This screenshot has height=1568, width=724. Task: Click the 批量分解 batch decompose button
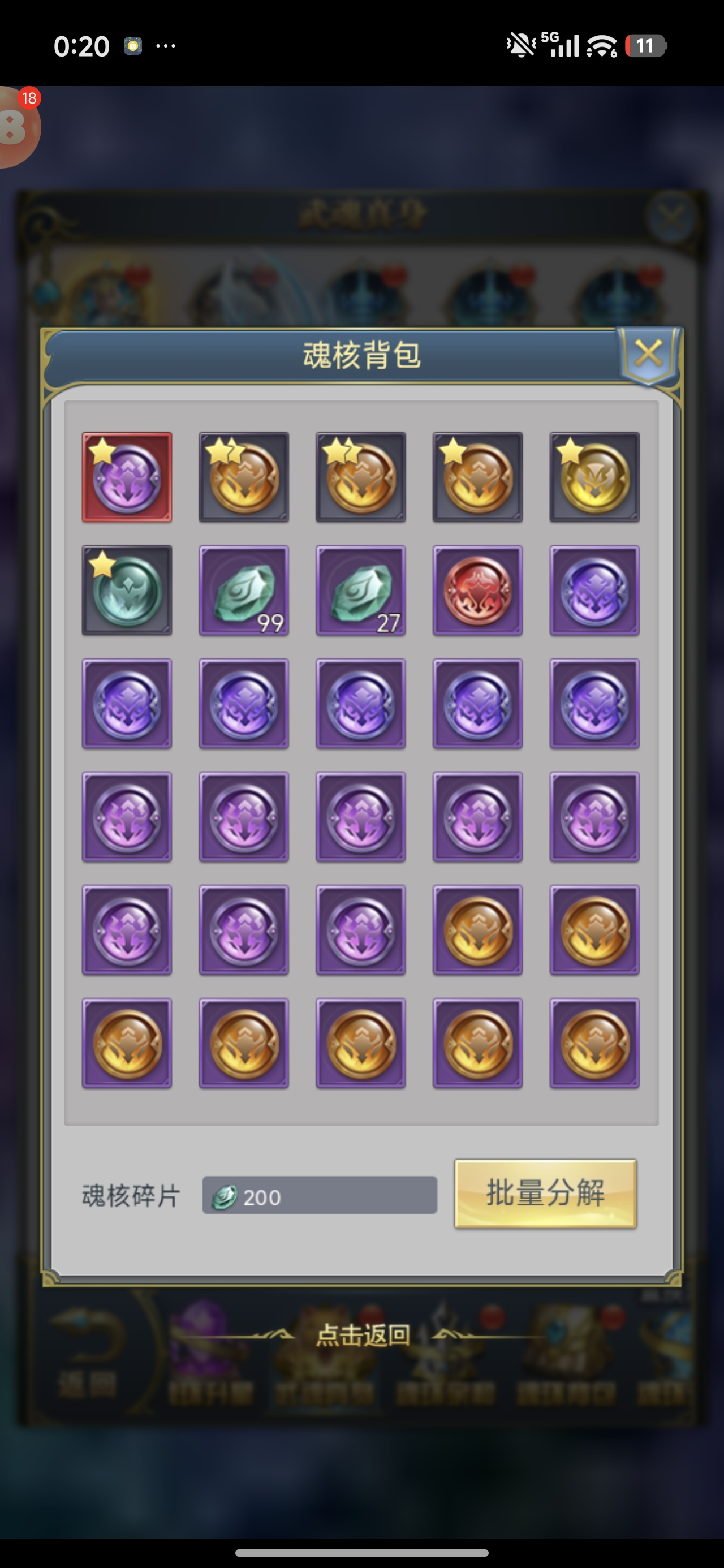coord(546,1194)
